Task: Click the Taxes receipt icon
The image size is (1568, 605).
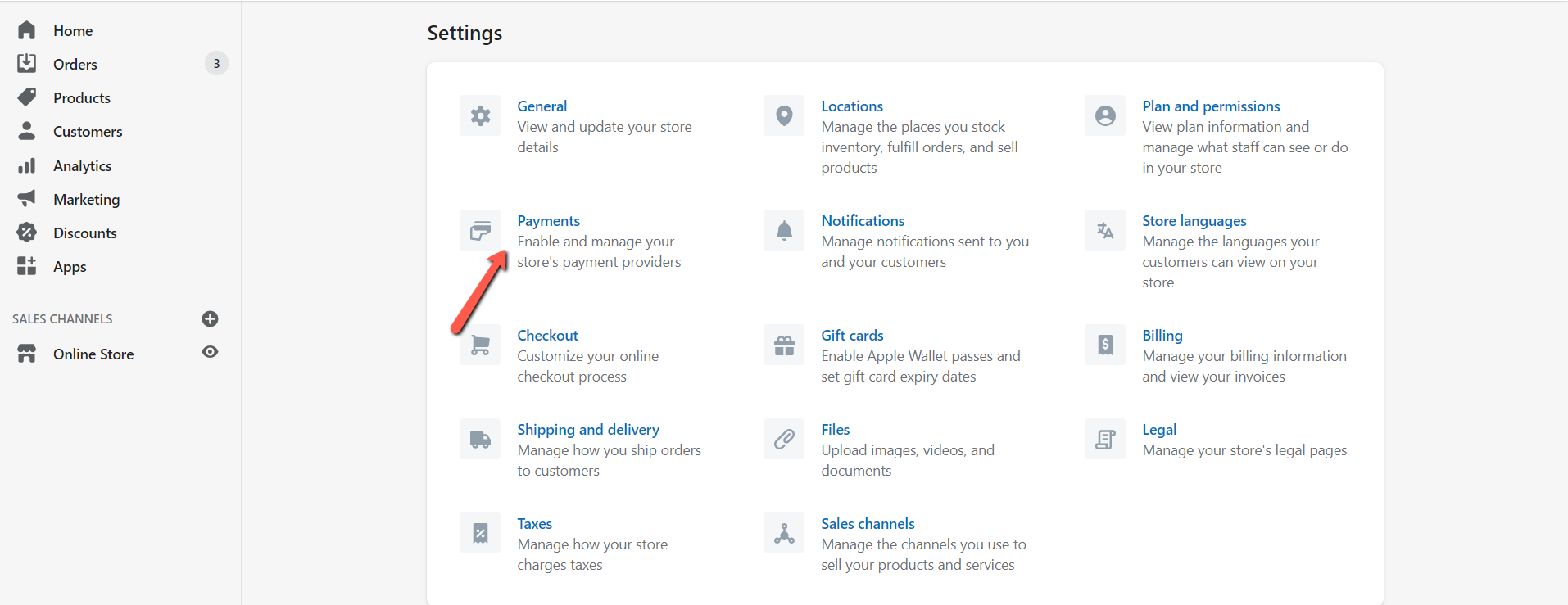Action: click(480, 534)
